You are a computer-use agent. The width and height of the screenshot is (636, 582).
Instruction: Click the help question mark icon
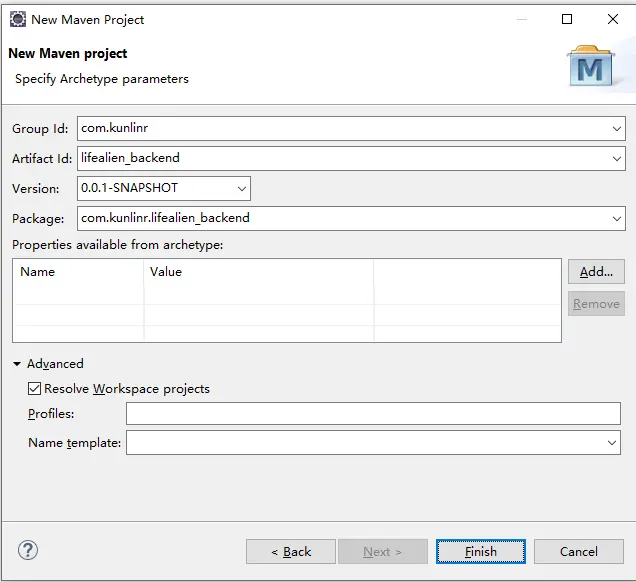28,550
